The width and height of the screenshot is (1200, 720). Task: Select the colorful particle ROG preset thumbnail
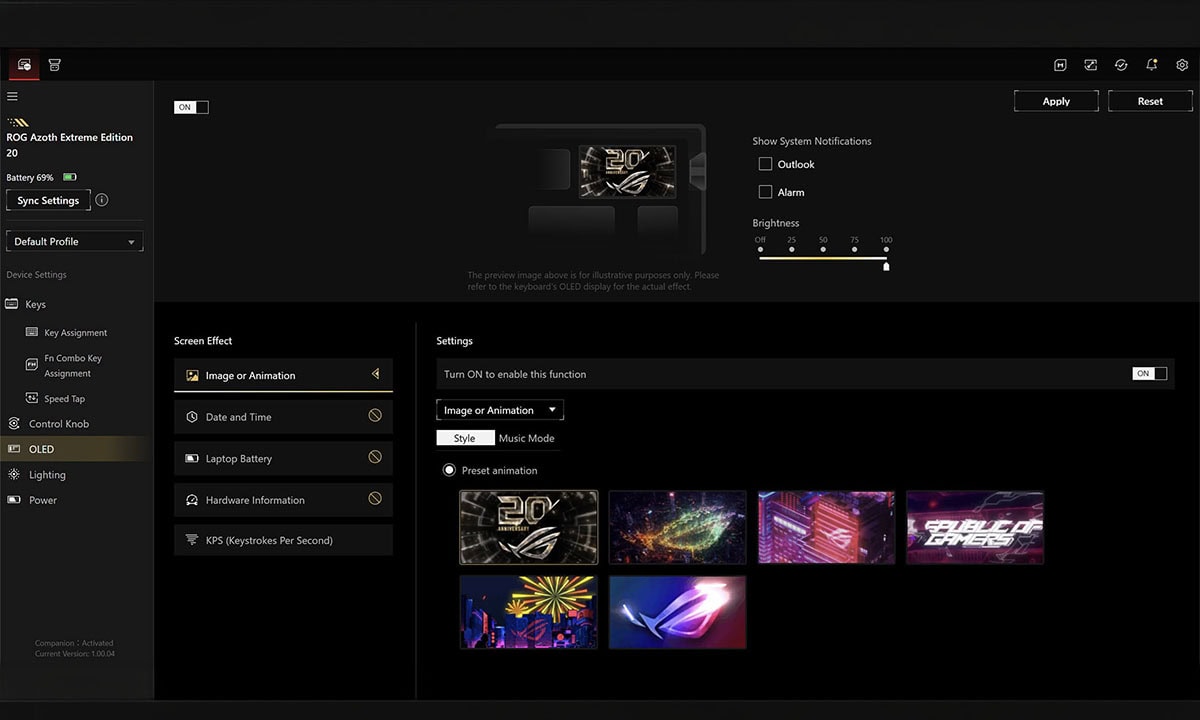tap(678, 527)
